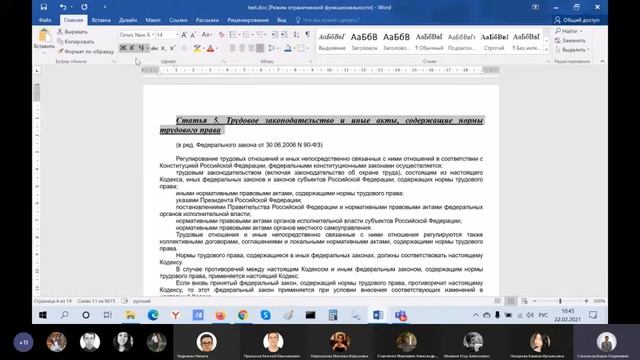
Task: Align text right
Action: 251,48
